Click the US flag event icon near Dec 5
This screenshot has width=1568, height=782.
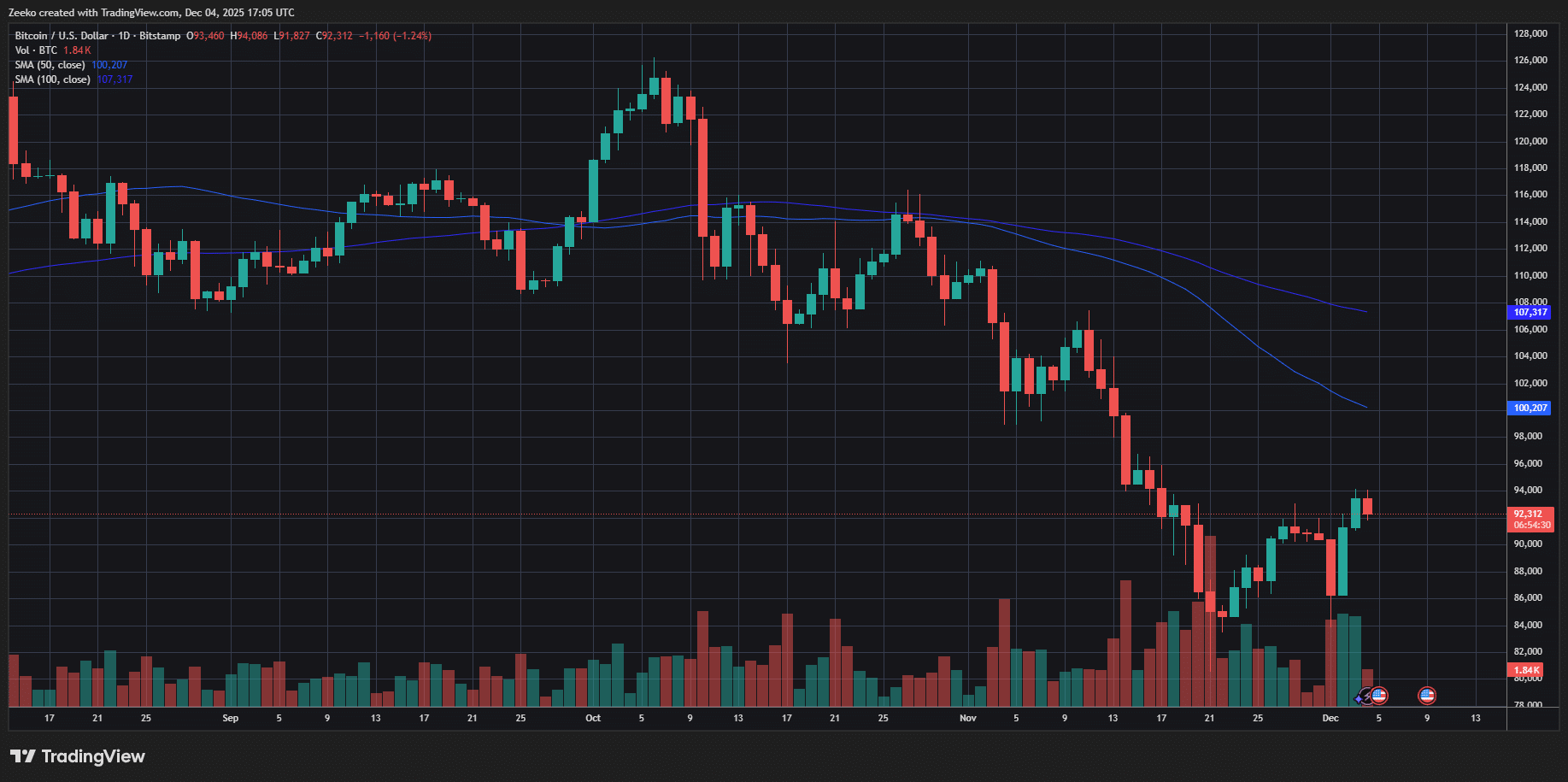tap(1378, 696)
